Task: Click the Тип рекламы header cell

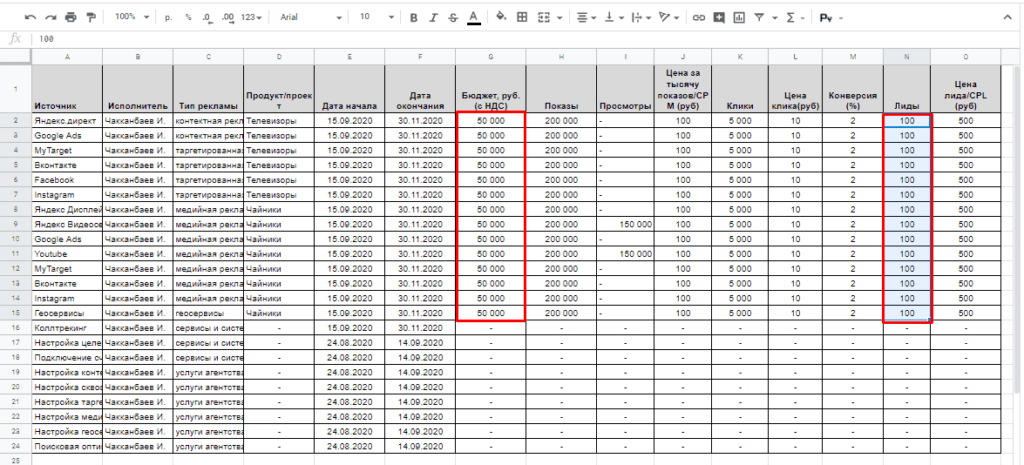Action: (208, 88)
